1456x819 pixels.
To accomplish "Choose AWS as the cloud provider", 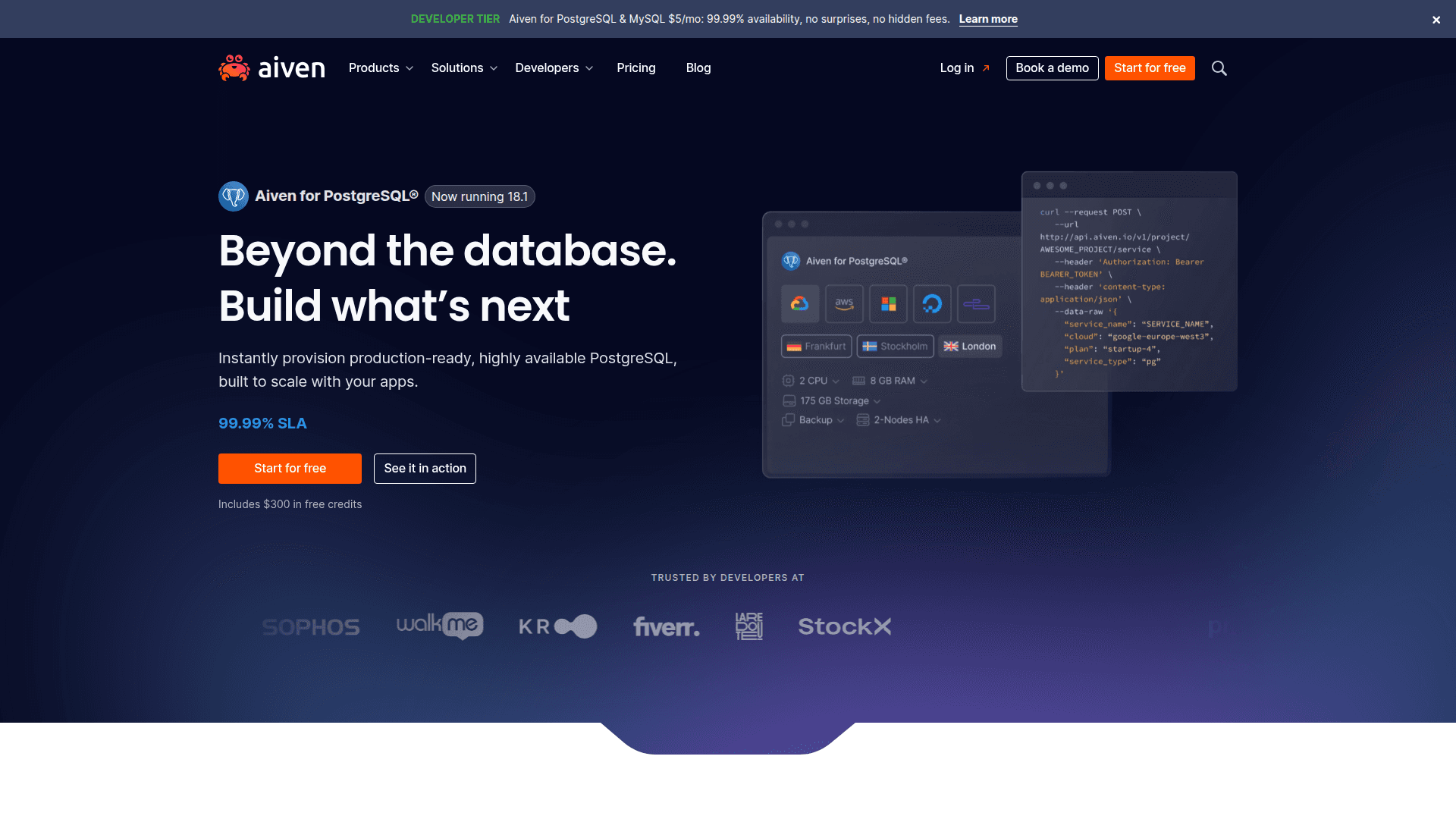I will point(844,303).
